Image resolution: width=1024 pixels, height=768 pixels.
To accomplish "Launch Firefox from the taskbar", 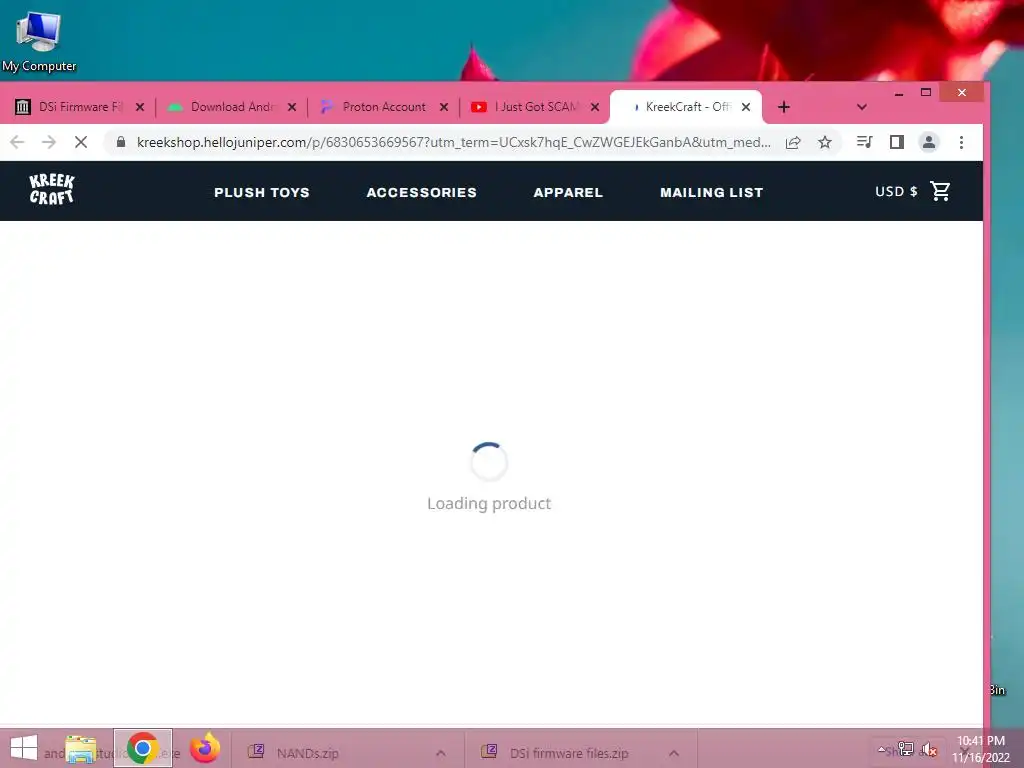I will click(x=204, y=748).
